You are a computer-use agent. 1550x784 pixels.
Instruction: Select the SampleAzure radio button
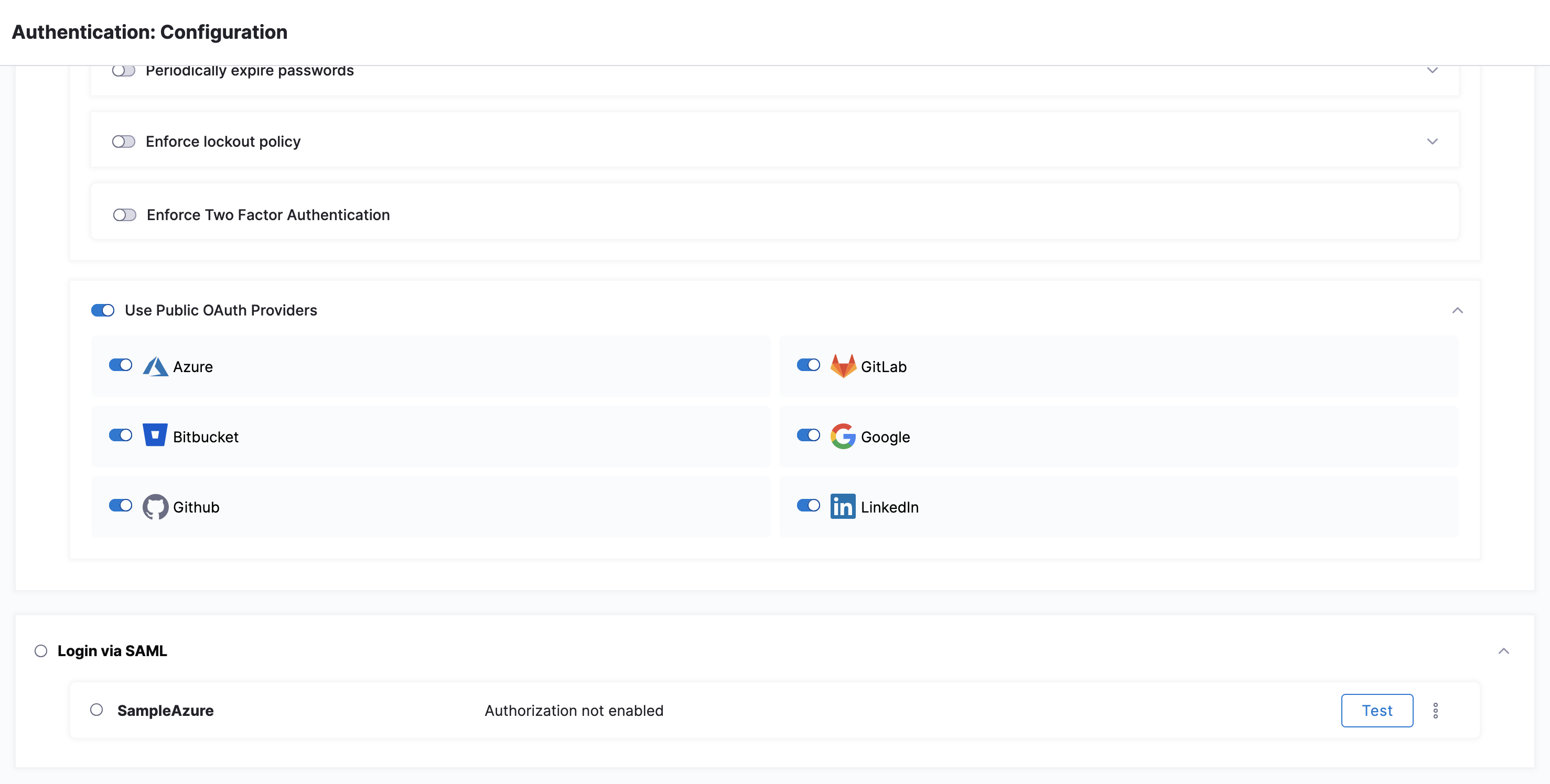click(x=96, y=710)
